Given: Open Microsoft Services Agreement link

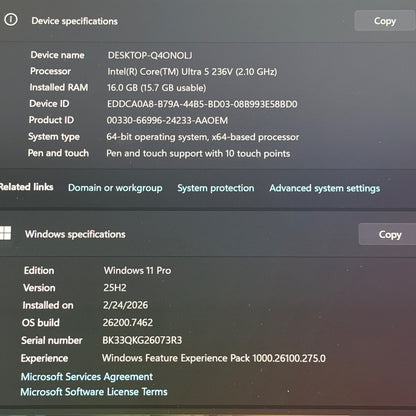Looking at the screenshot, I should tap(87, 377).
